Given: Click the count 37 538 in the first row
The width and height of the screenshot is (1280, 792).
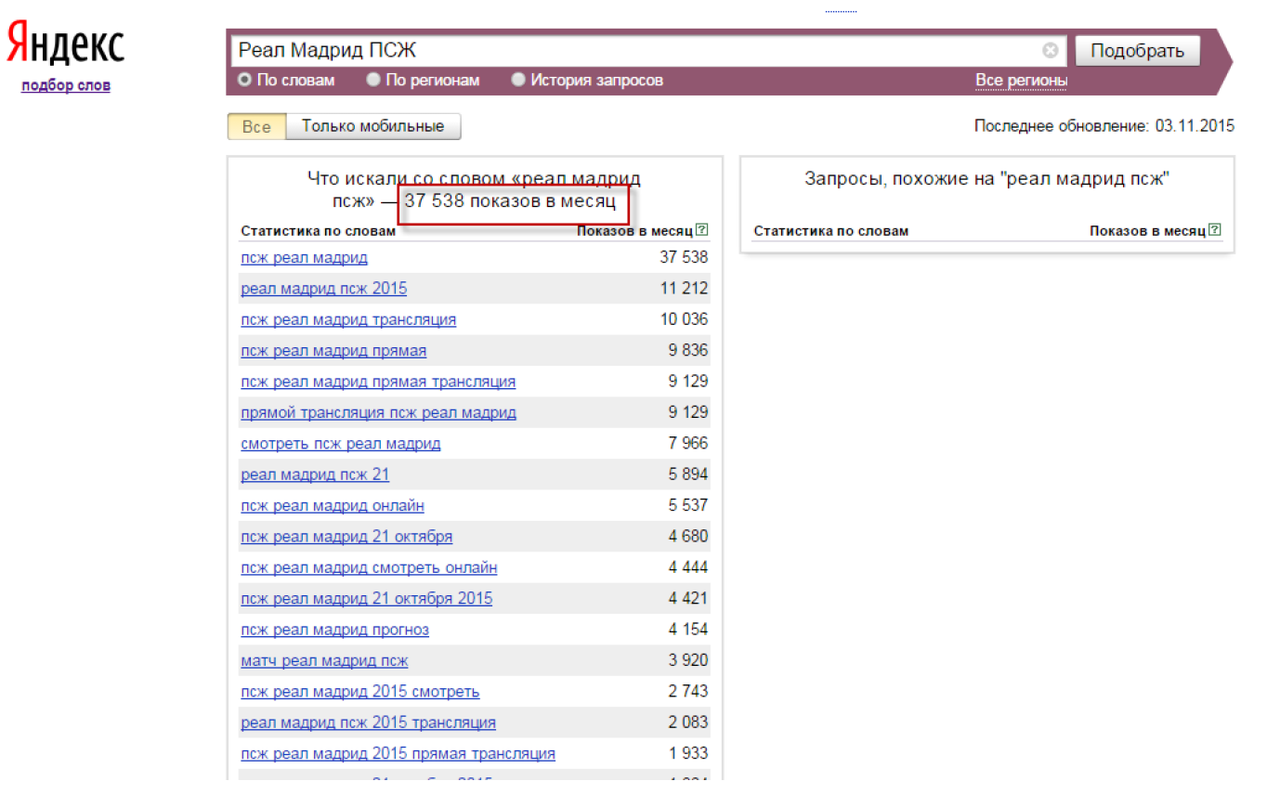Looking at the screenshot, I should [x=684, y=257].
